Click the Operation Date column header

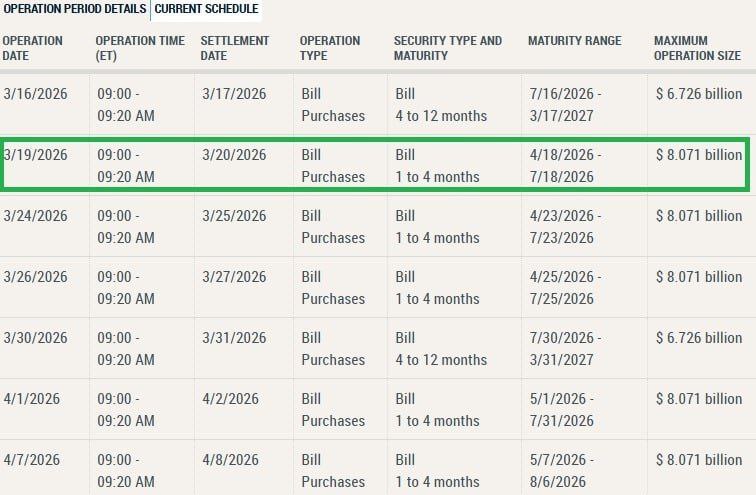coord(33,48)
